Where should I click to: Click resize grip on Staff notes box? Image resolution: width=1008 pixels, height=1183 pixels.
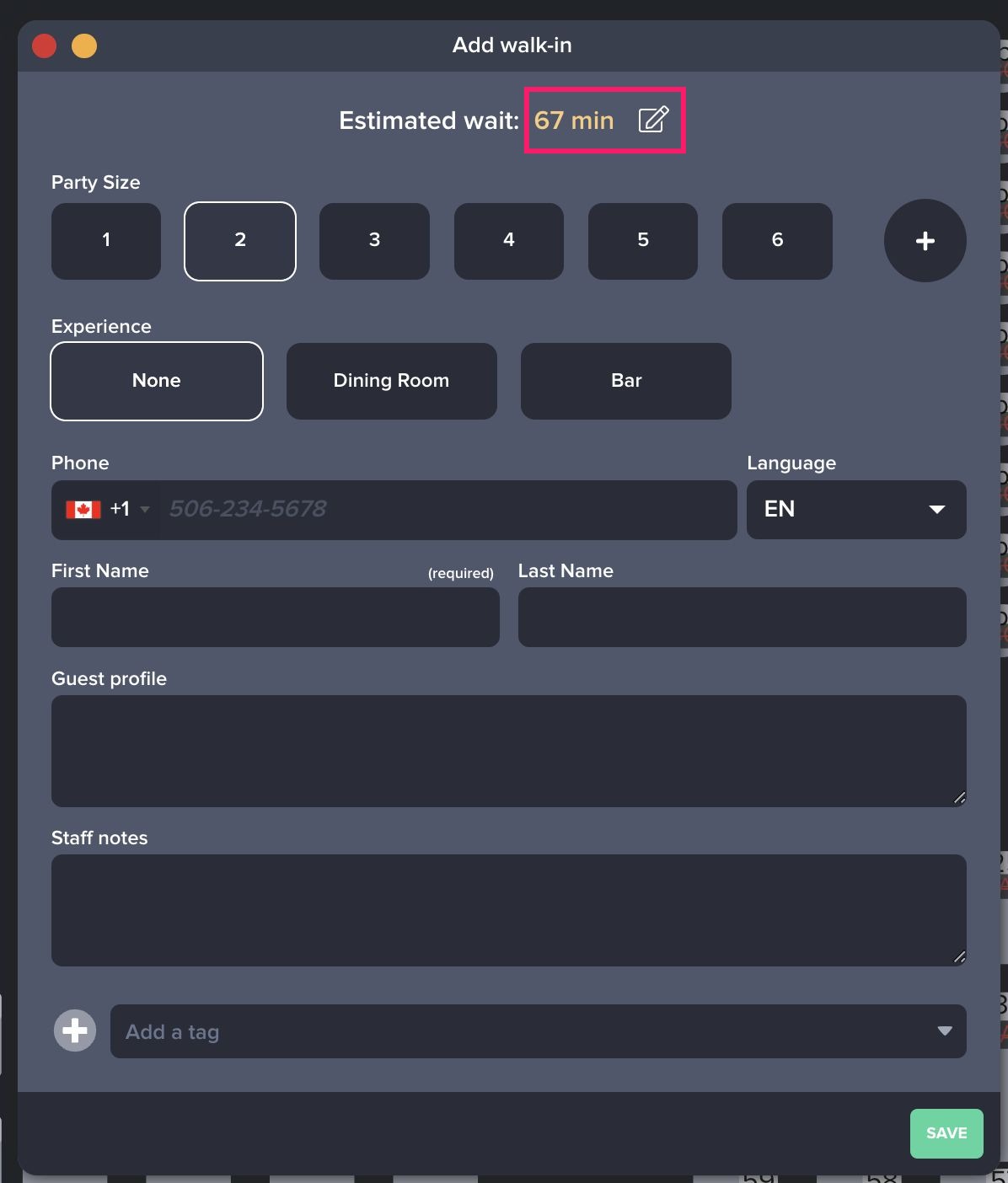click(958, 956)
